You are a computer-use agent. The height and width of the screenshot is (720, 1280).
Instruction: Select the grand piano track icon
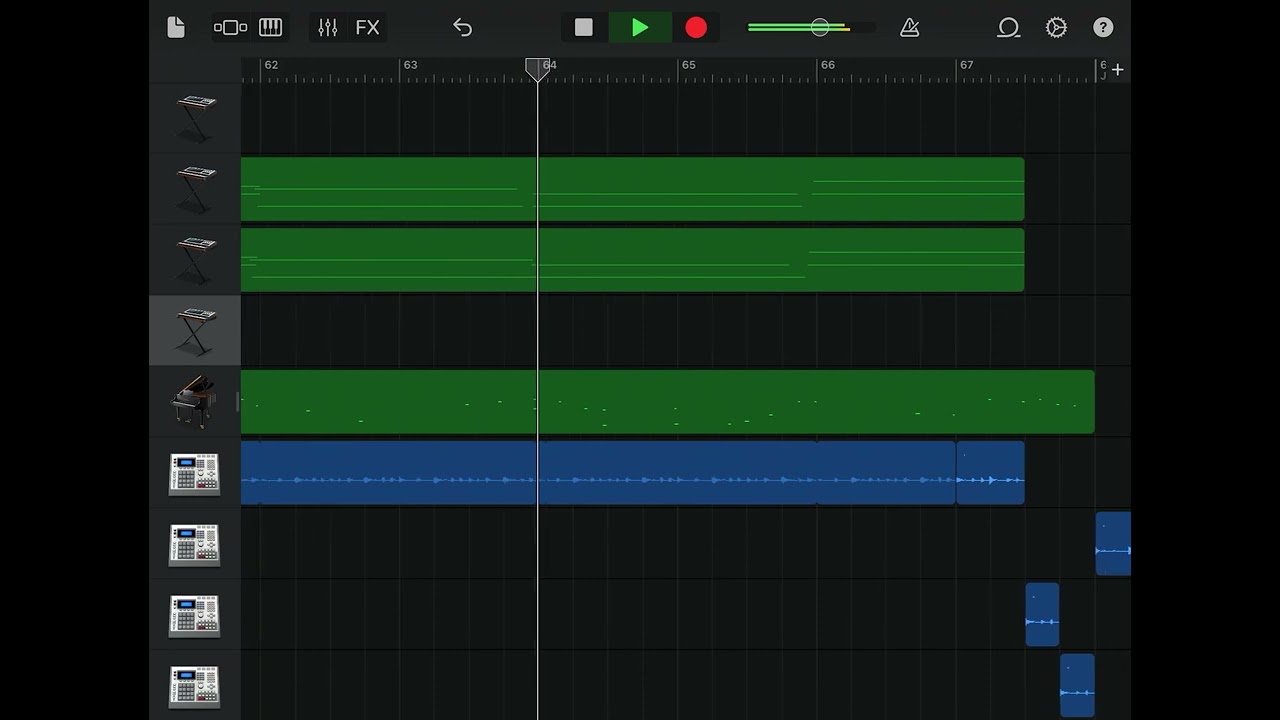pyautogui.click(x=195, y=402)
